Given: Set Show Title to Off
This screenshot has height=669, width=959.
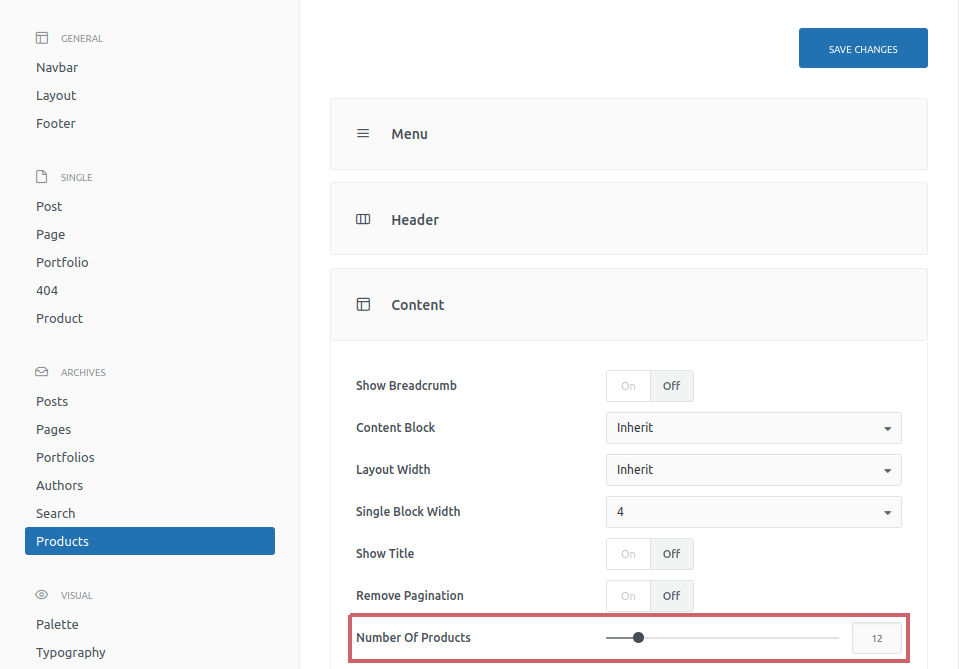Looking at the screenshot, I should [672, 554].
